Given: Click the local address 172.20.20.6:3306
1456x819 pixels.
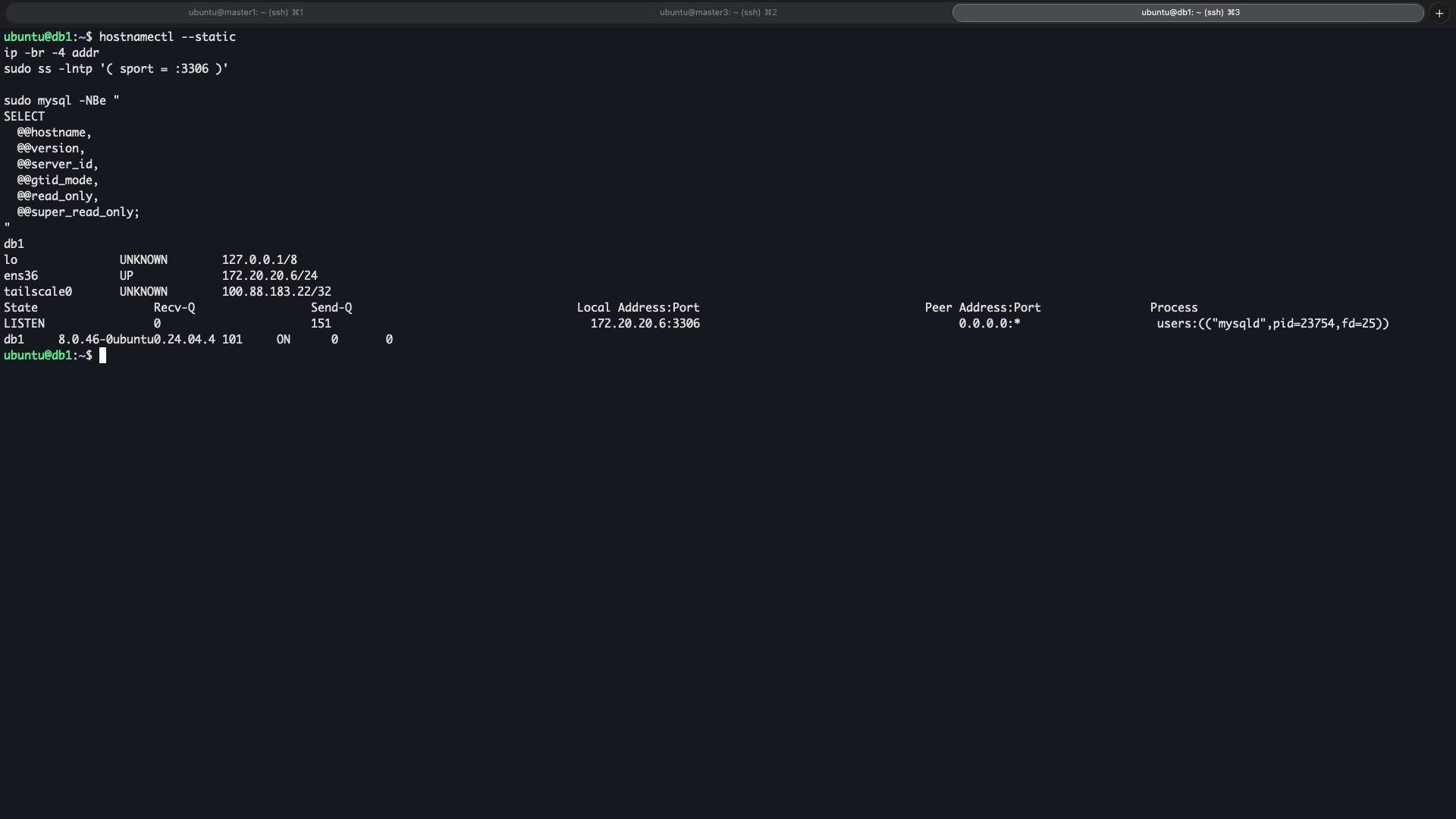Looking at the screenshot, I should click(x=645, y=324).
